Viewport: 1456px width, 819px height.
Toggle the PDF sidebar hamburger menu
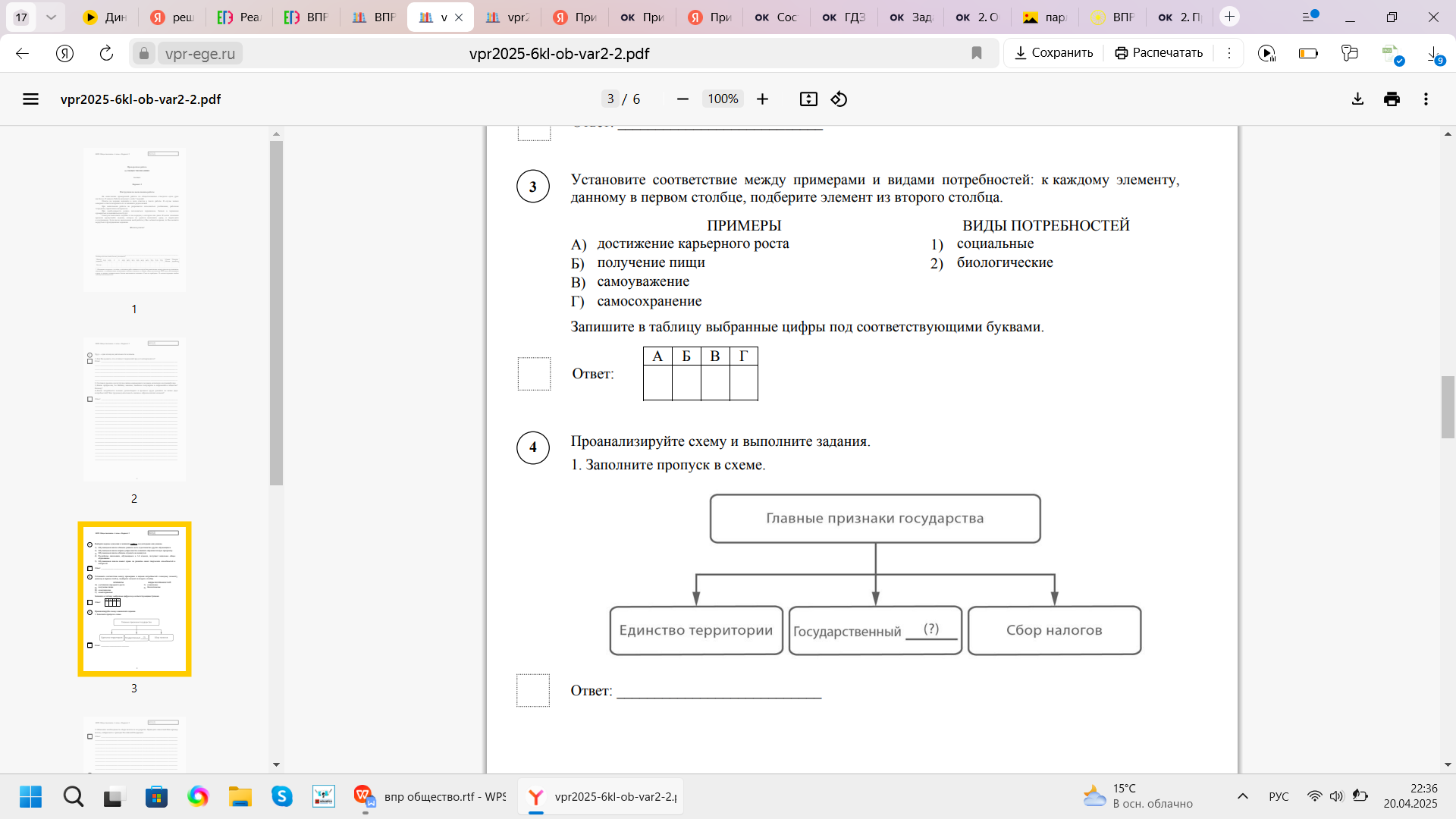30,99
